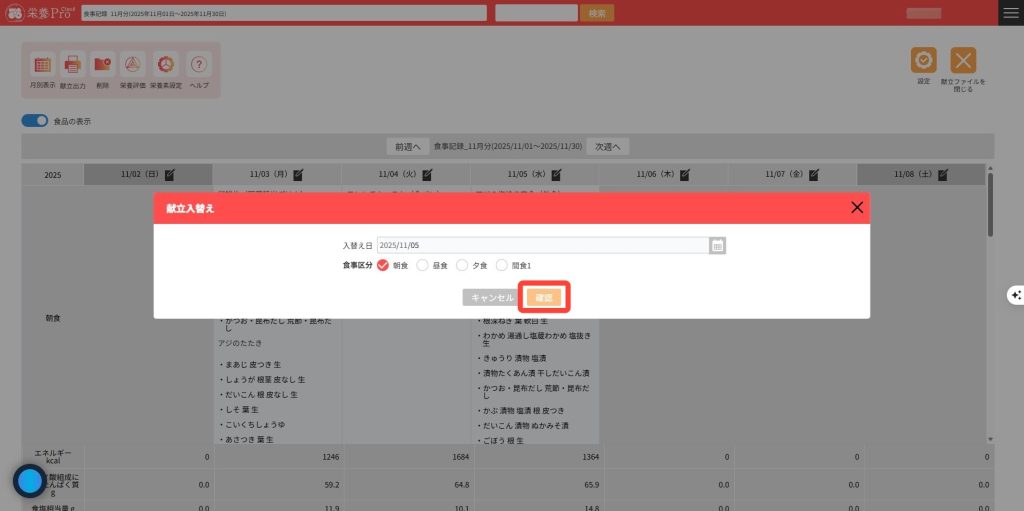
Task: Open calendar picker beside 入替え日 field
Action: click(717, 246)
